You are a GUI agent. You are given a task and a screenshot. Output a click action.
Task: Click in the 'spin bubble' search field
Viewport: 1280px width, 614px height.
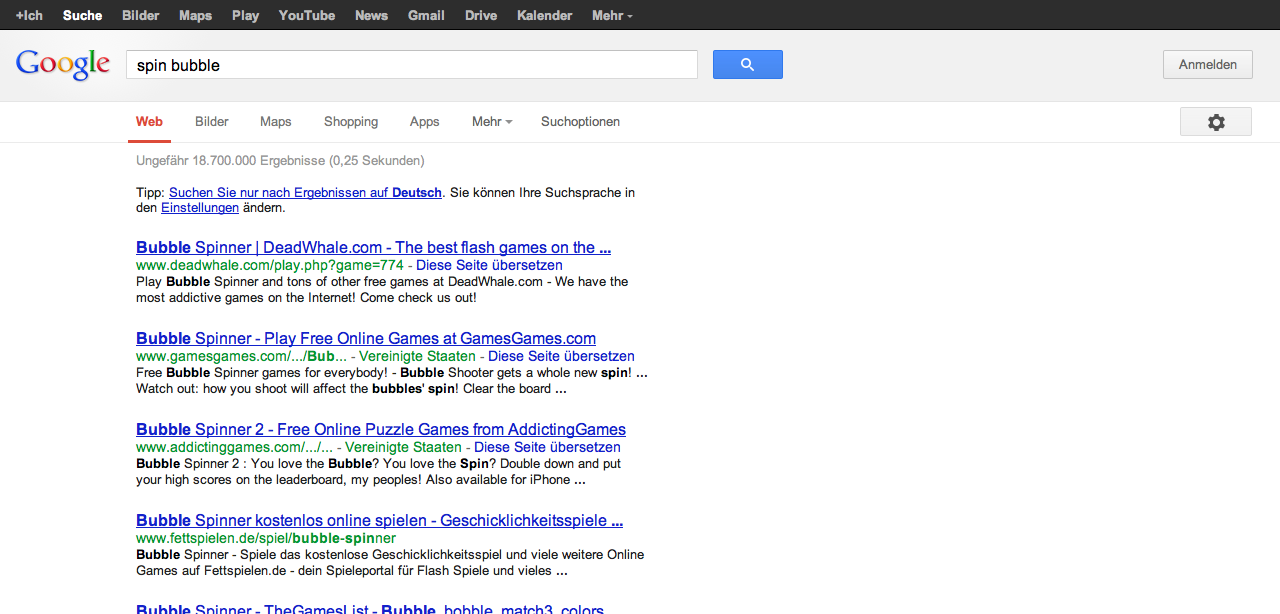(410, 65)
